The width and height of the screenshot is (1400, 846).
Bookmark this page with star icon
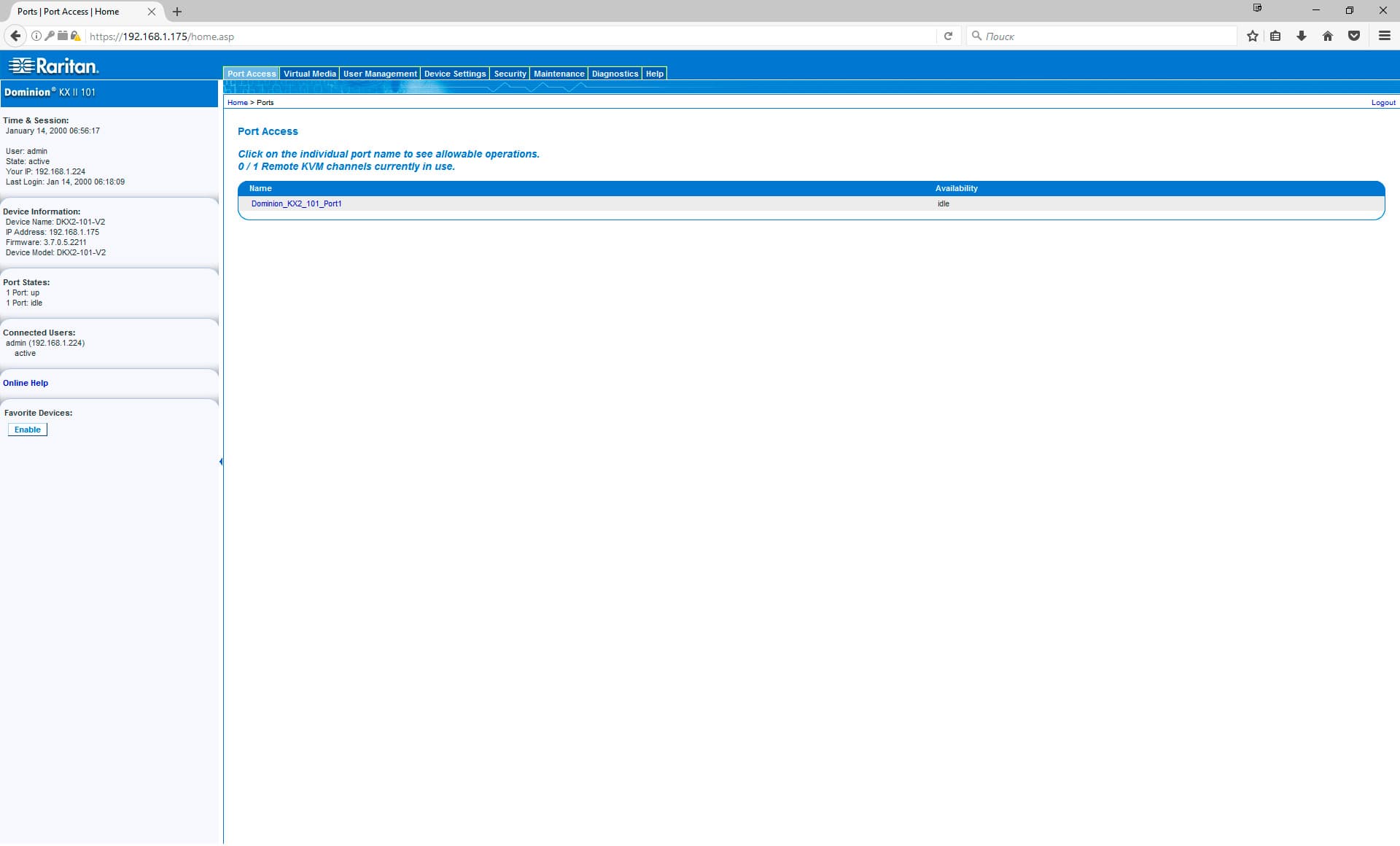tap(1252, 36)
